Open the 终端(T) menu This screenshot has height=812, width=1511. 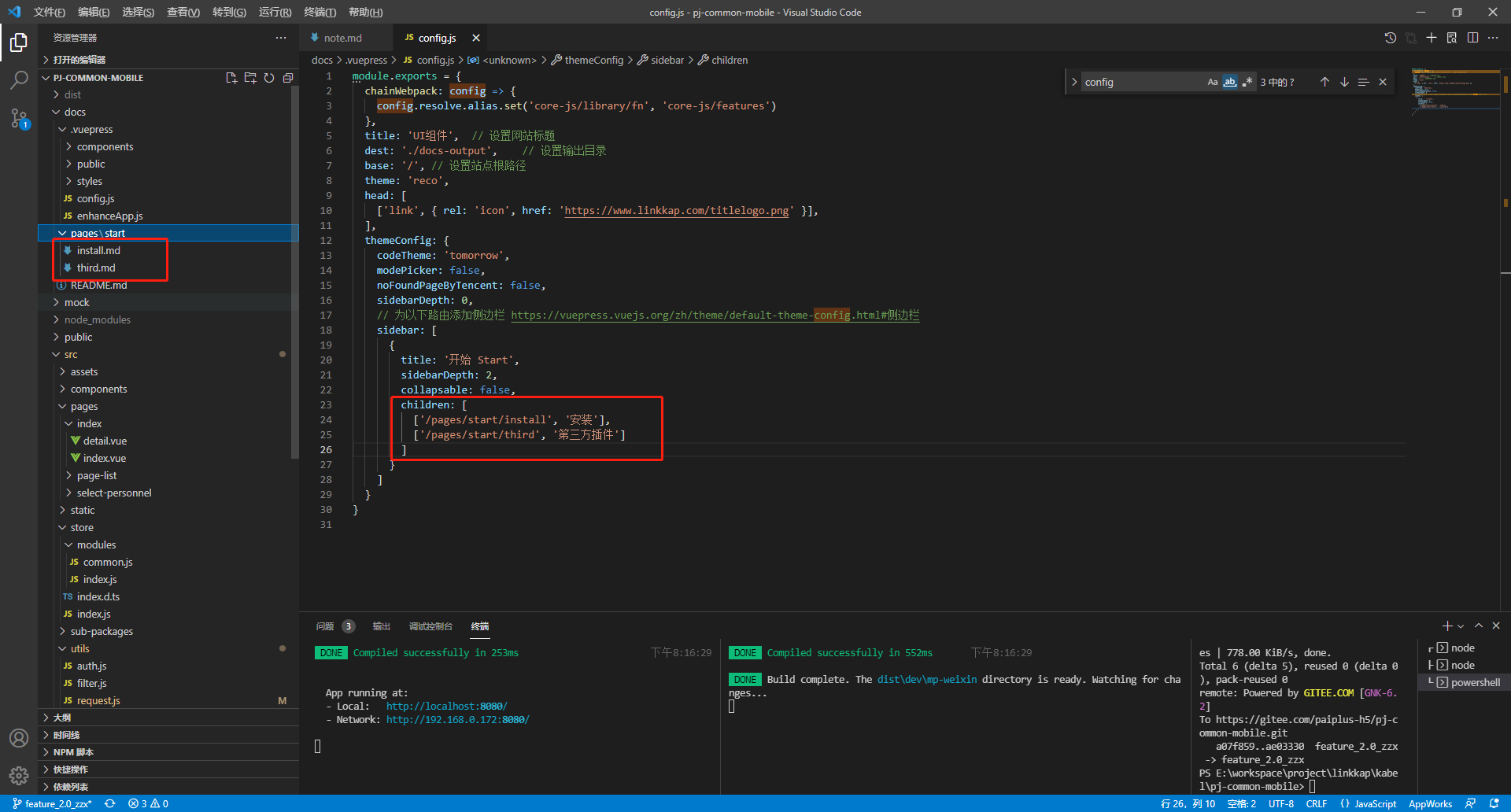(x=320, y=12)
